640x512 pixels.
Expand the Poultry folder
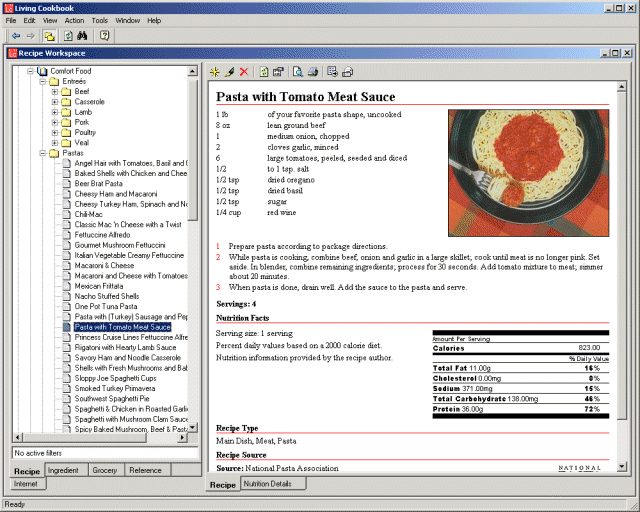55,133
